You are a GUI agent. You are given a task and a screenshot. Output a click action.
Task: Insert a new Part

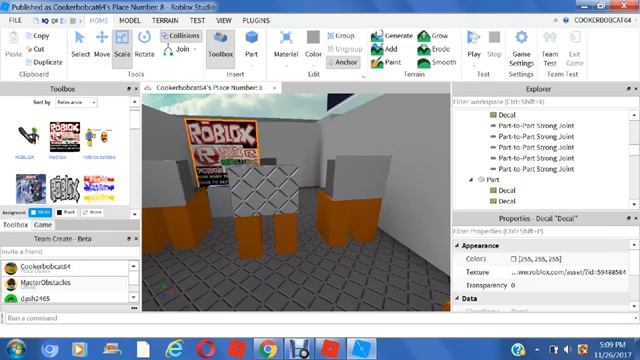coord(251,44)
